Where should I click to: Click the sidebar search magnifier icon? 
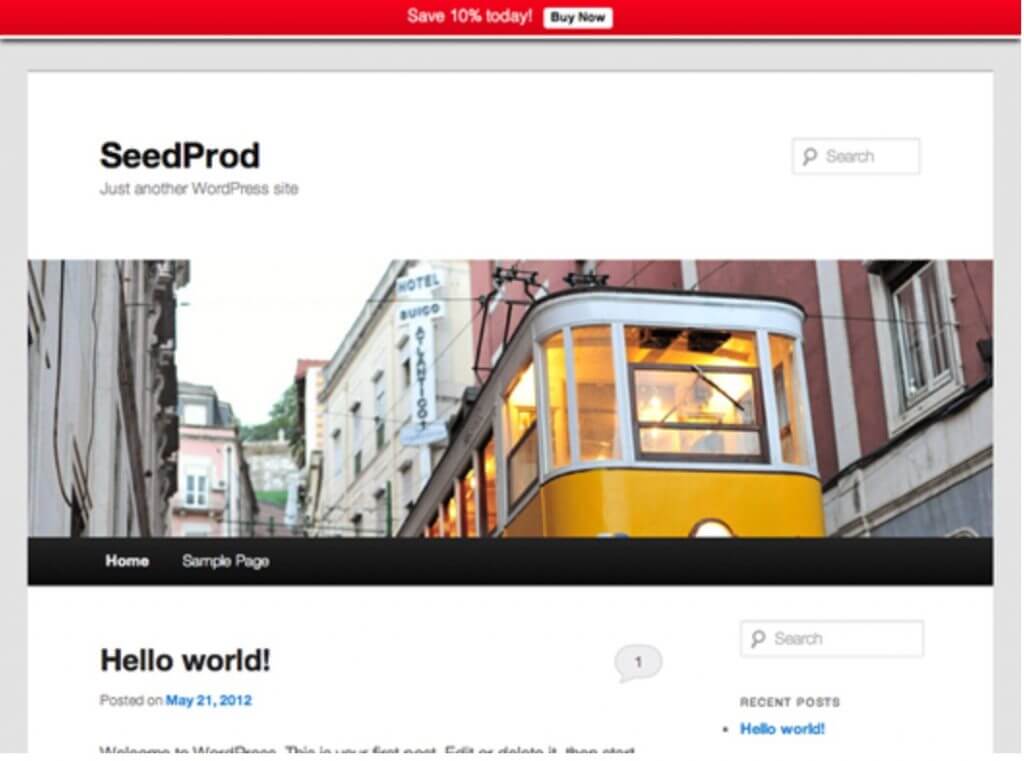click(x=758, y=638)
